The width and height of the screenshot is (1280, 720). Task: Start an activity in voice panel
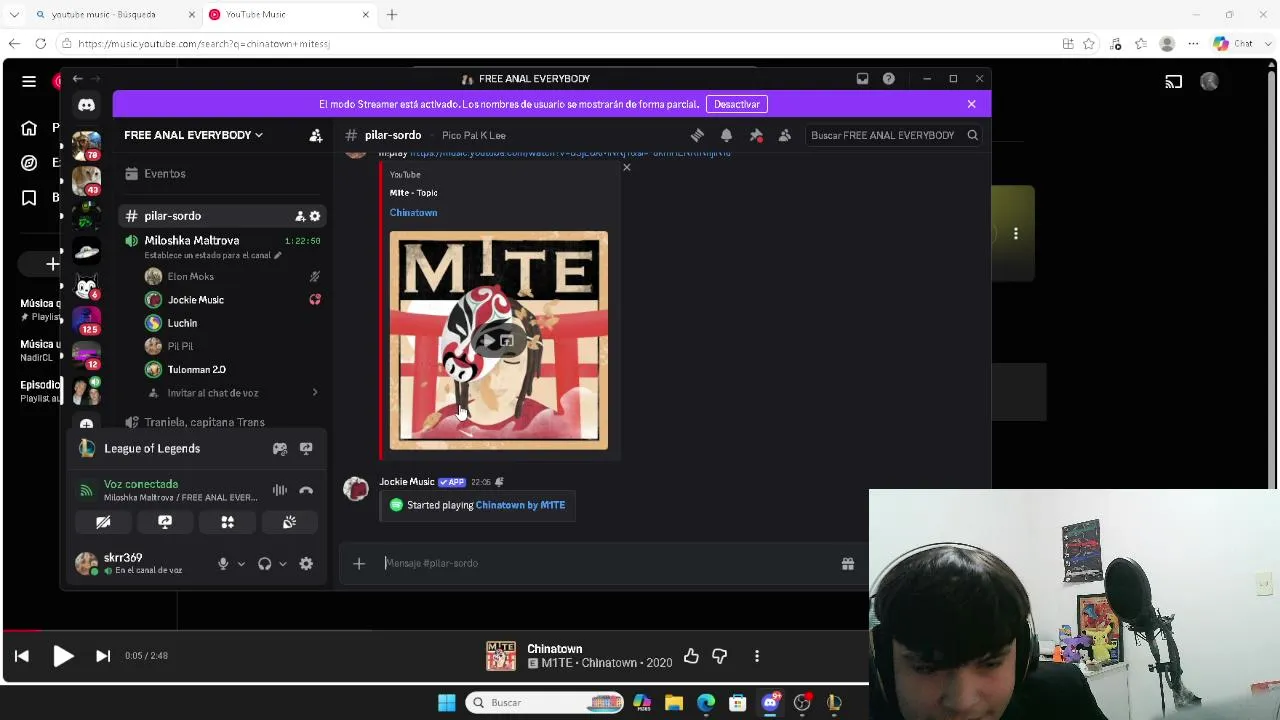click(227, 522)
